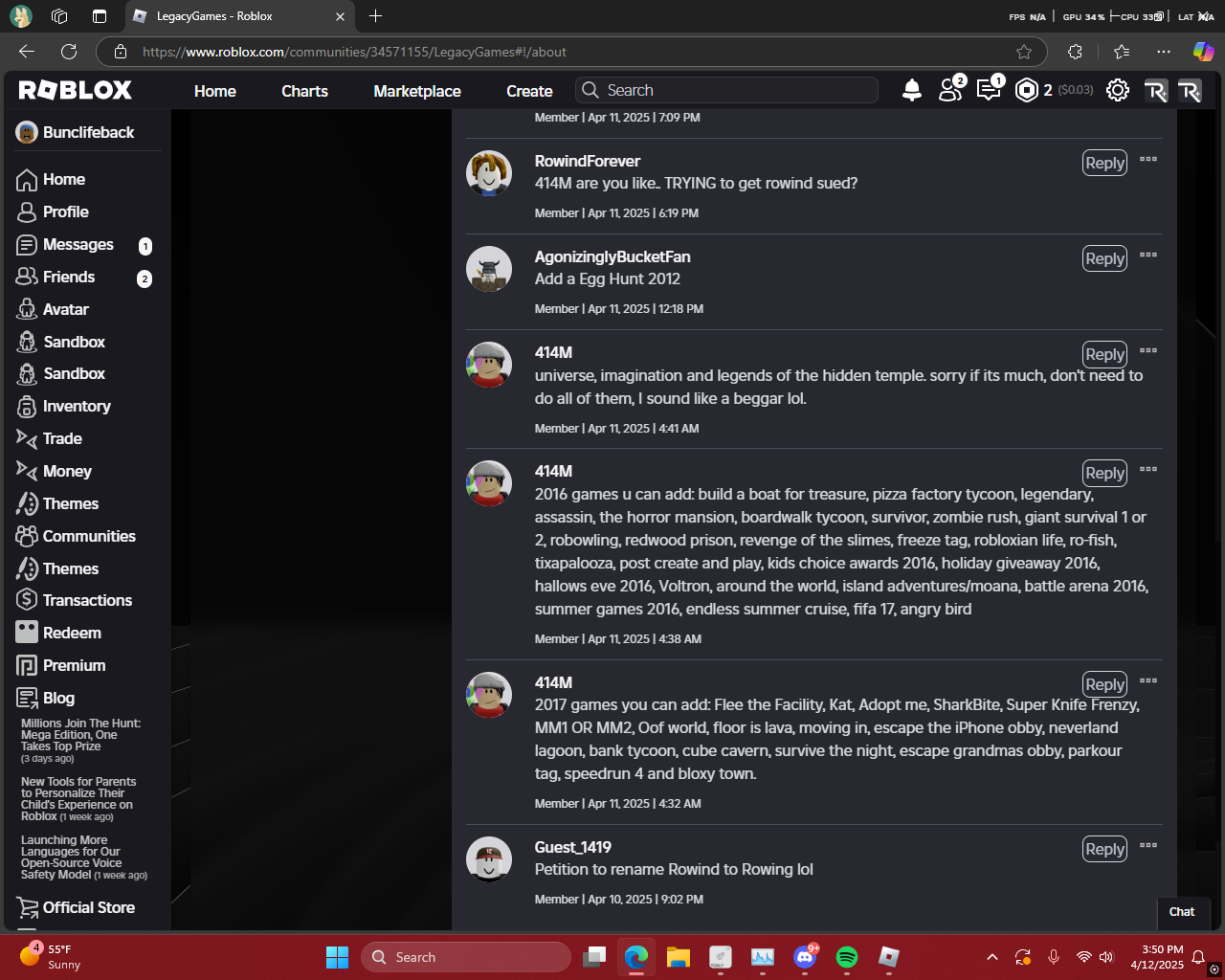Open Home from the sidebar
The height and width of the screenshot is (980, 1225).
tap(63, 180)
